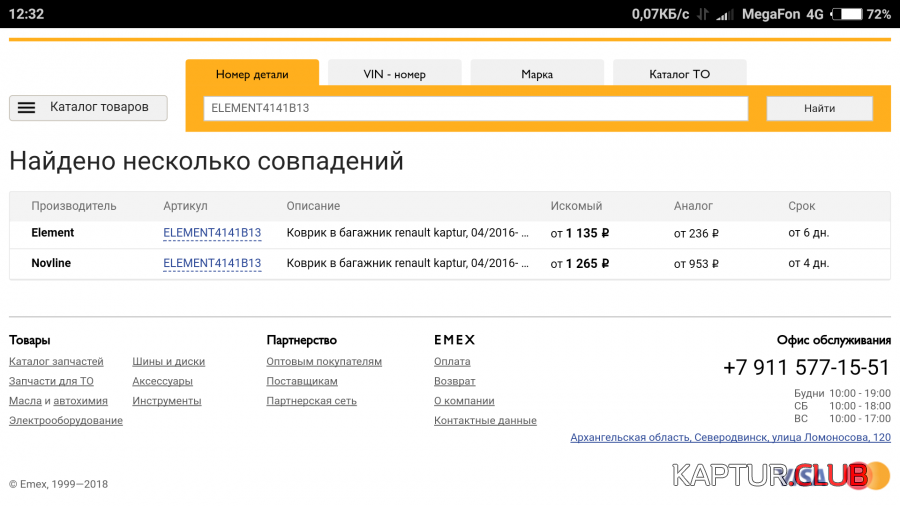900x506 pixels.
Task: Open the Возврат link
Action: click(455, 381)
